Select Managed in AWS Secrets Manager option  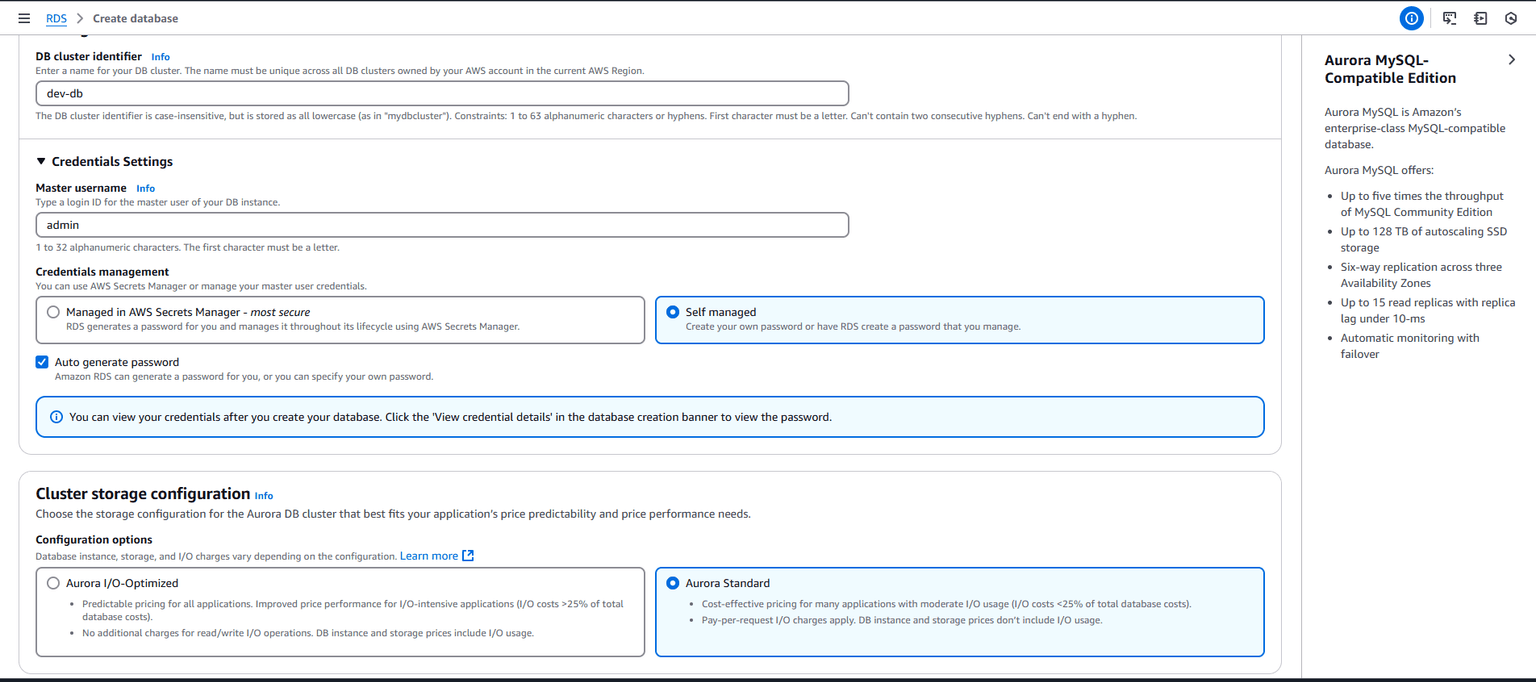tap(54, 312)
